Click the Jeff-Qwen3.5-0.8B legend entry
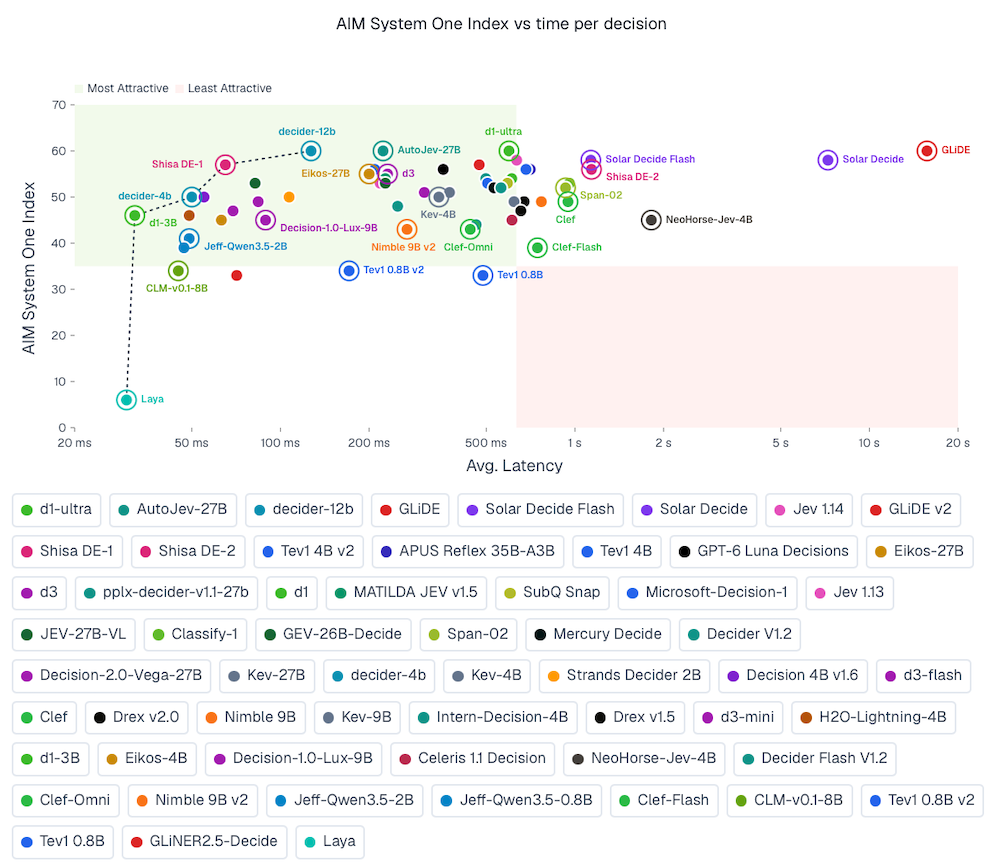1000x862 pixels. (x=517, y=800)
